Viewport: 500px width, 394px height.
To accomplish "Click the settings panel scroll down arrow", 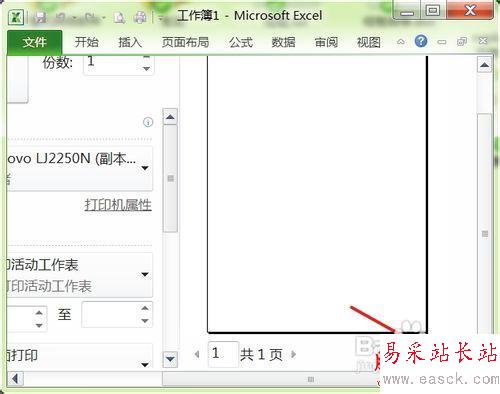I will click(170, 359).
